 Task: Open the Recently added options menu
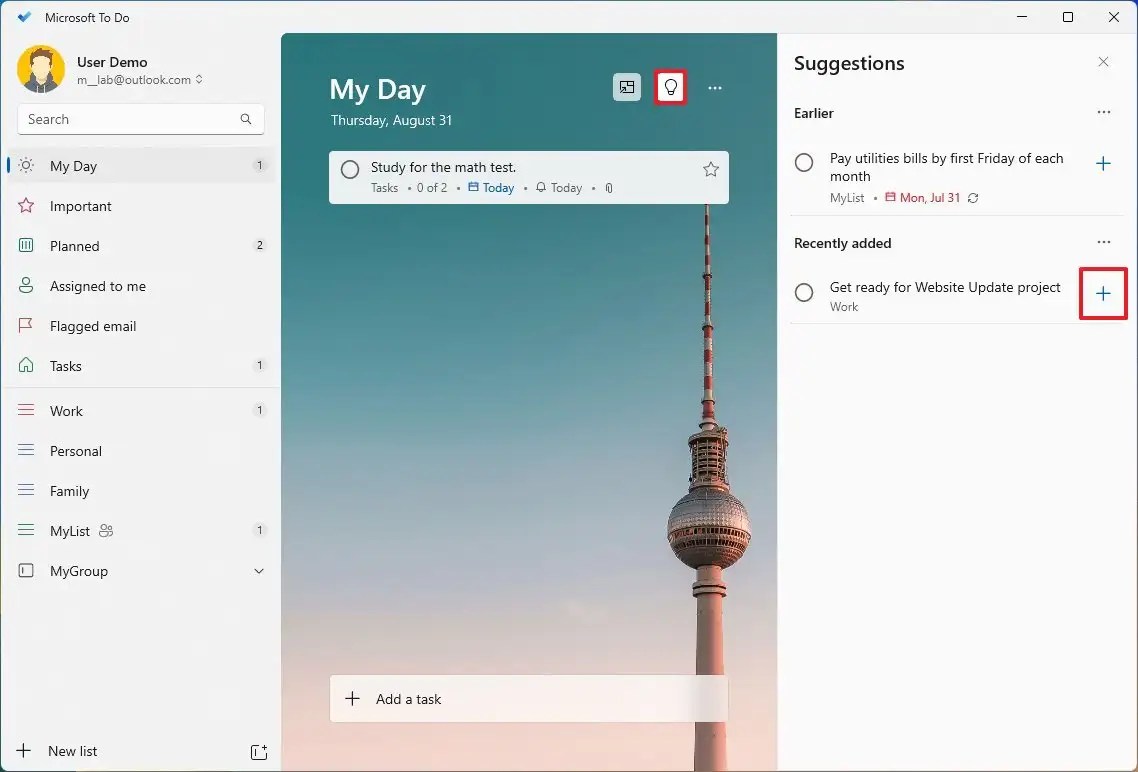1104,242
